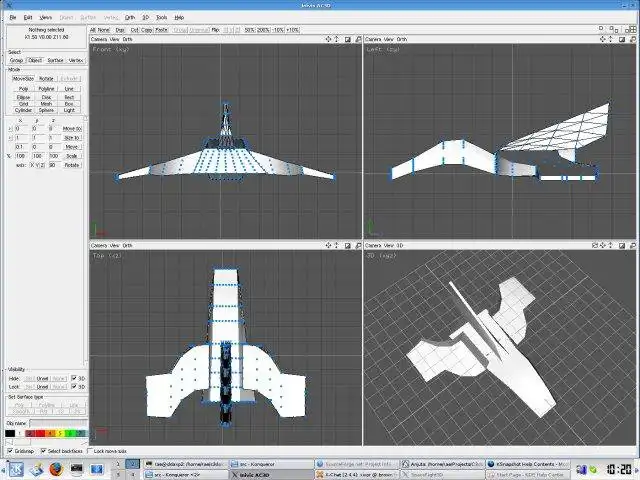
Task: Switch to the Konqueror window in the taskbar
Action: tap(270, 464)
